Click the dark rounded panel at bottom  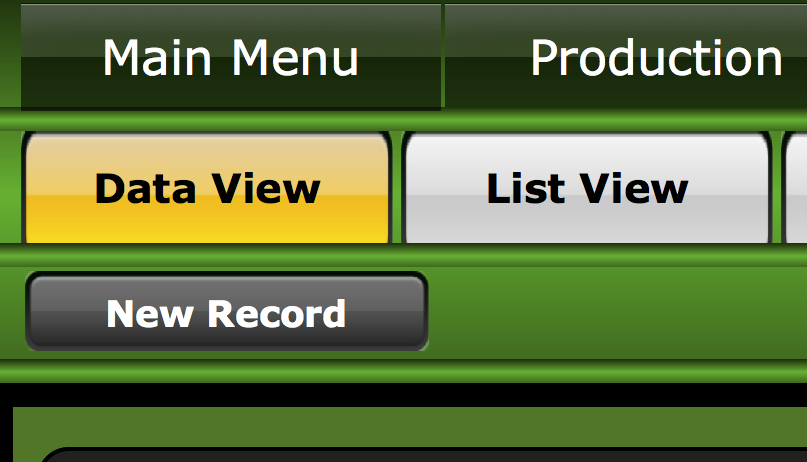pyautogui.click(x=422, y=455)
